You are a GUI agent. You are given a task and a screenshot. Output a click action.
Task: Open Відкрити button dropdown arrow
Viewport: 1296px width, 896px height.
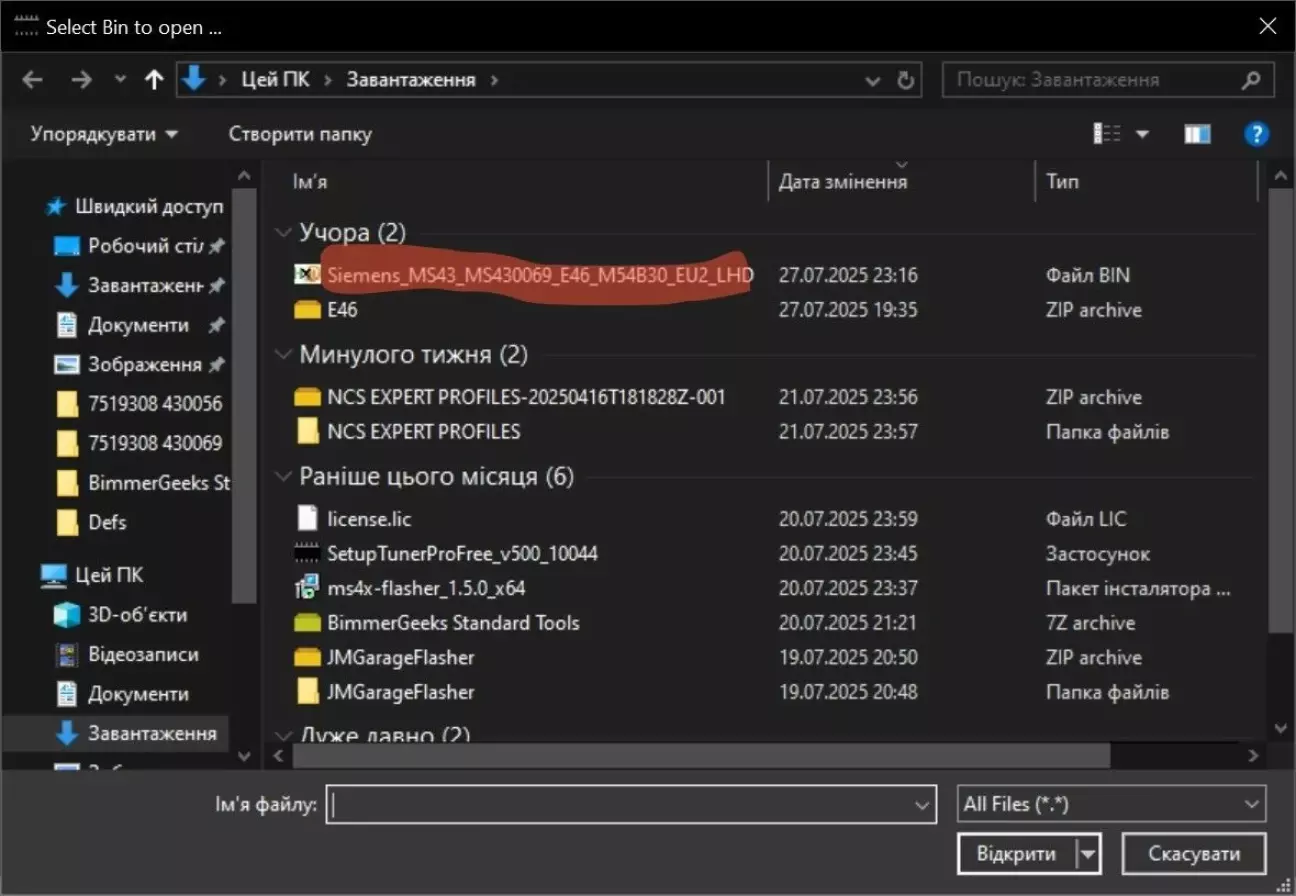coord(1089,854)
